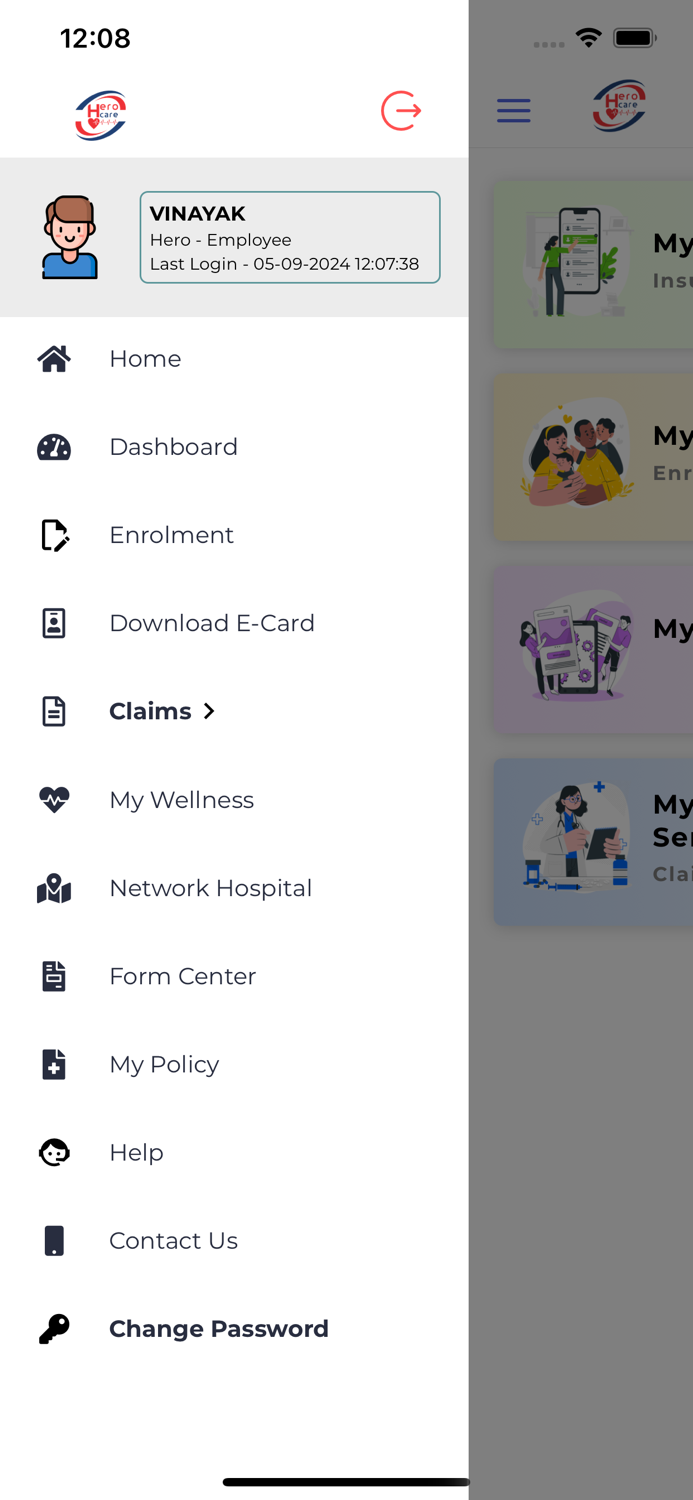Image resolution: width=693 pixels, height=1500 pixels.
Task: Select the Help headset icon
Action: 53,1152
